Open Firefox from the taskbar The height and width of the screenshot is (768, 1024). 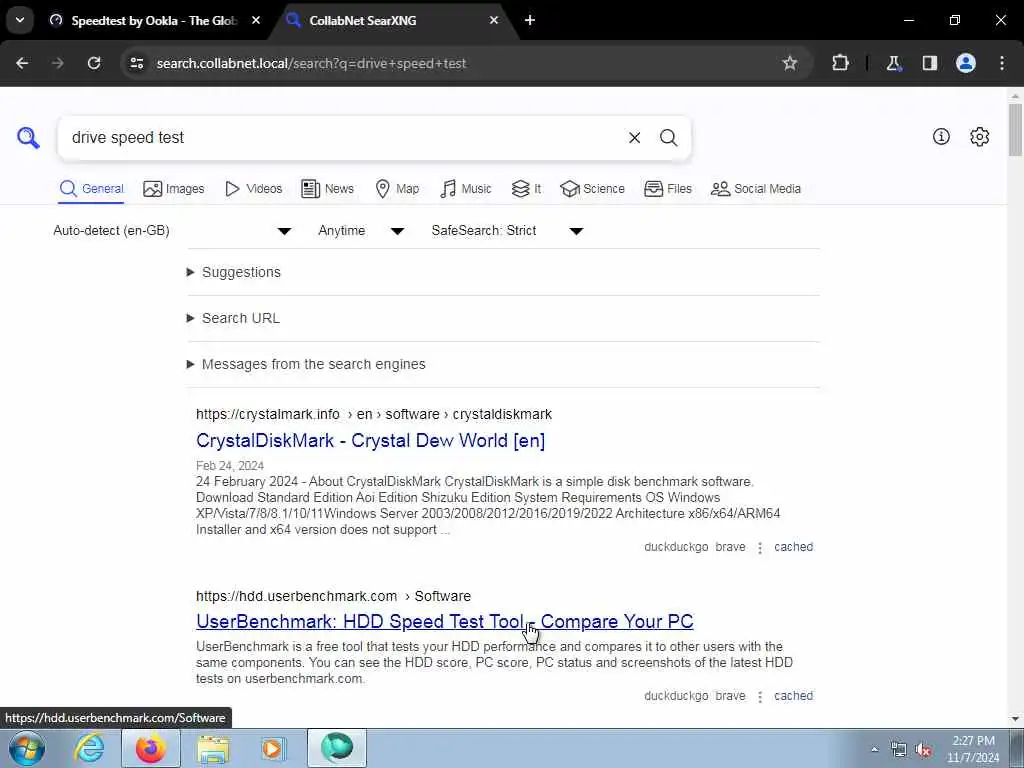pyautogui.click(x=151, y=748)
